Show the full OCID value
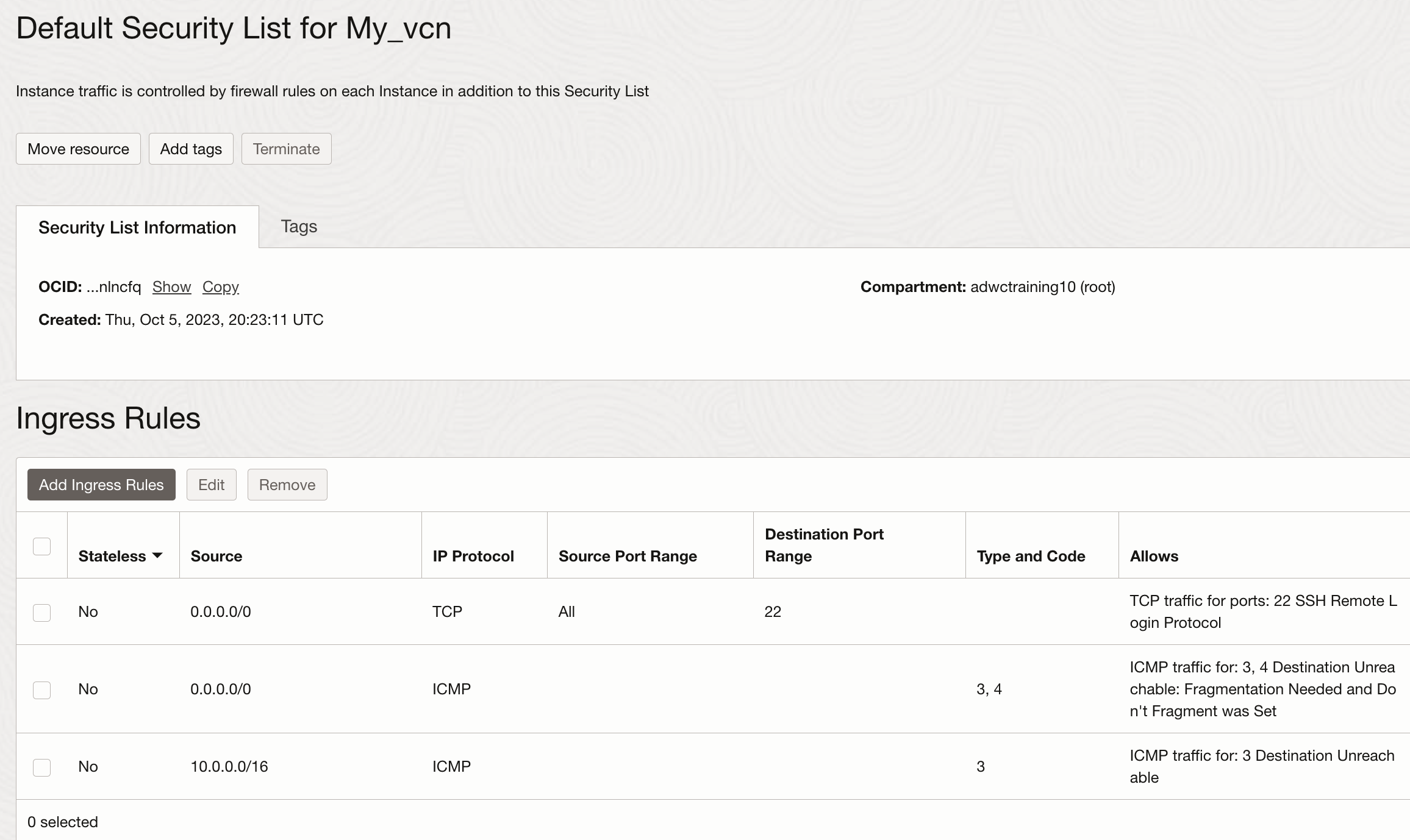The width and height of the screenshot is (1410, 840). click(171, 287)
